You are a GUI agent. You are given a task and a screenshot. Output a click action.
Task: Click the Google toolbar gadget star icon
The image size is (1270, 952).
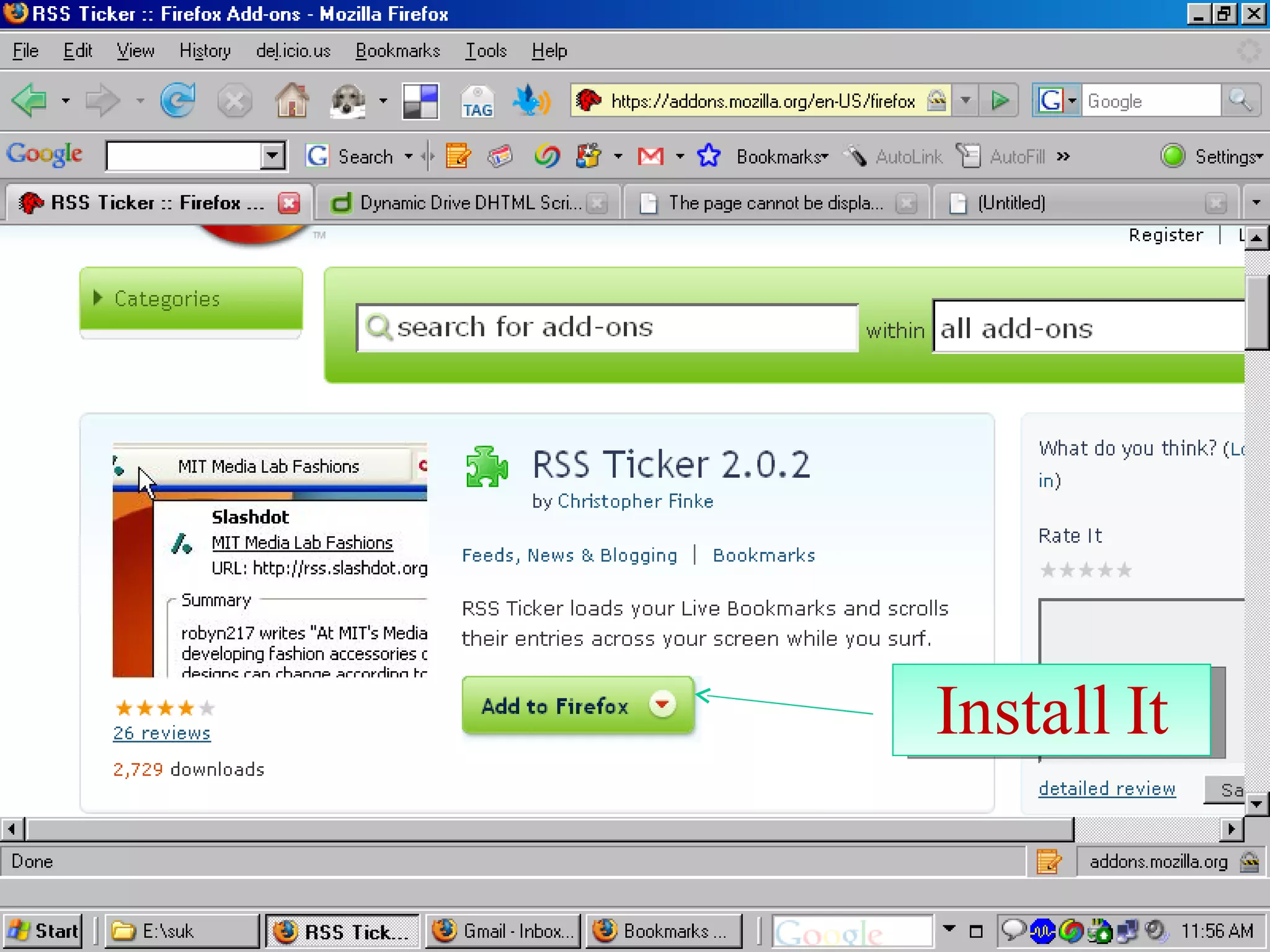[x=588, y=156]
